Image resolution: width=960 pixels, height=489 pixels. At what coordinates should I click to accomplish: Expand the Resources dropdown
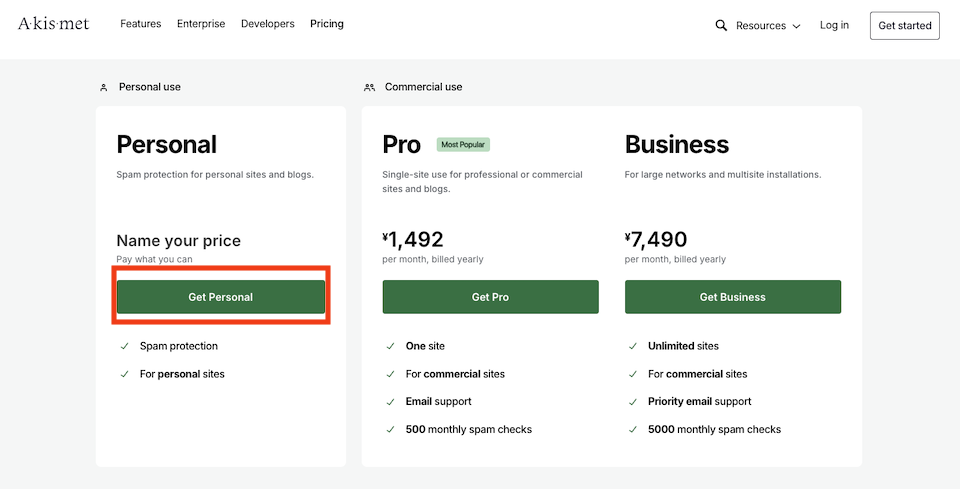point(768,26)
